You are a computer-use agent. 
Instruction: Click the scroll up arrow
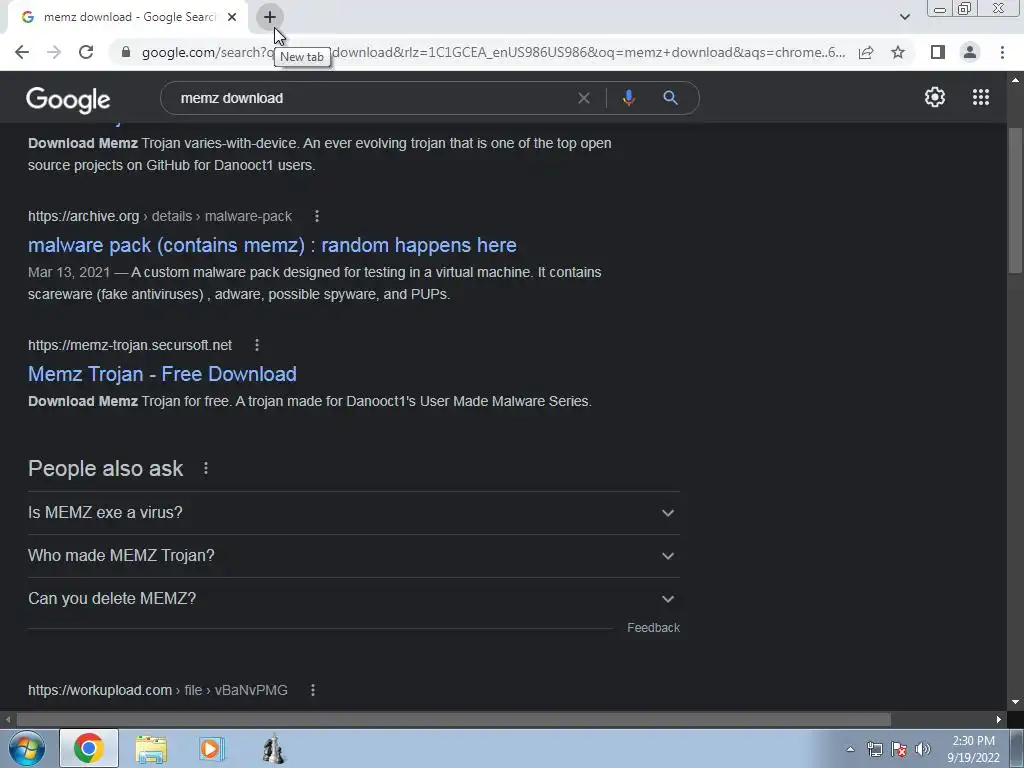pyautogui.click(x=1015, y=80)
